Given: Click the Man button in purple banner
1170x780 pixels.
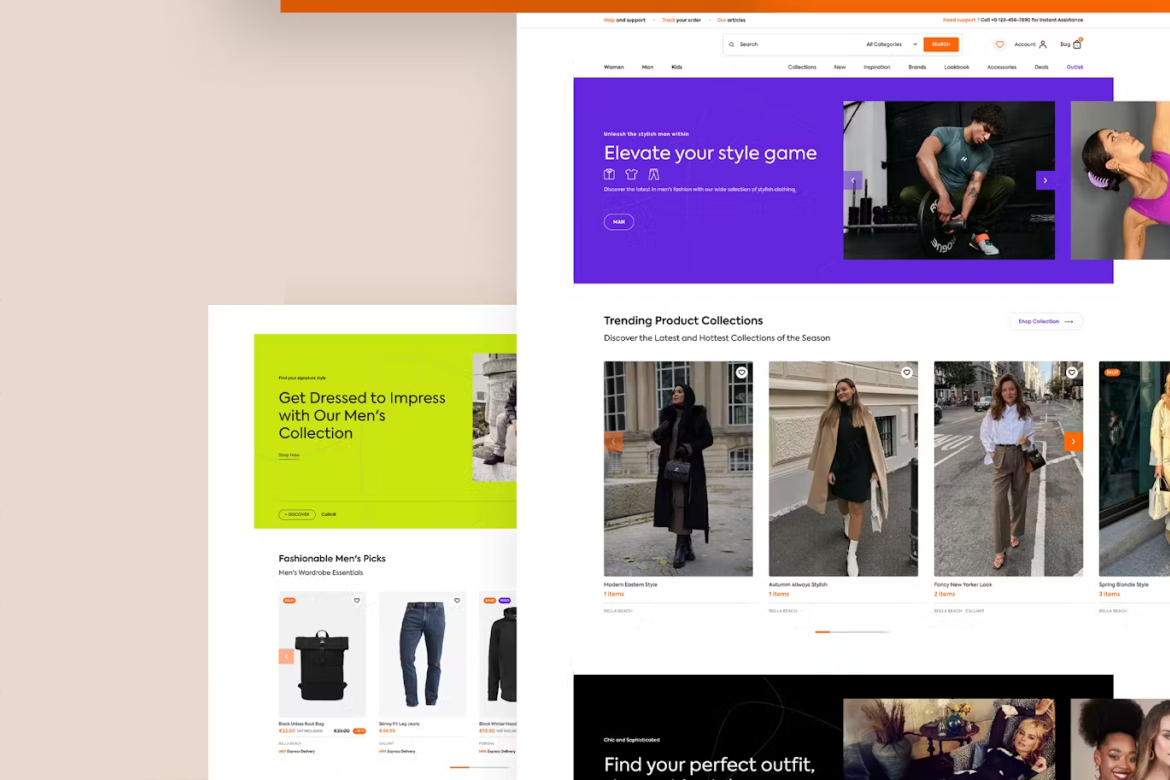Looking at the screenshot, I should click(x=619, y=222).
